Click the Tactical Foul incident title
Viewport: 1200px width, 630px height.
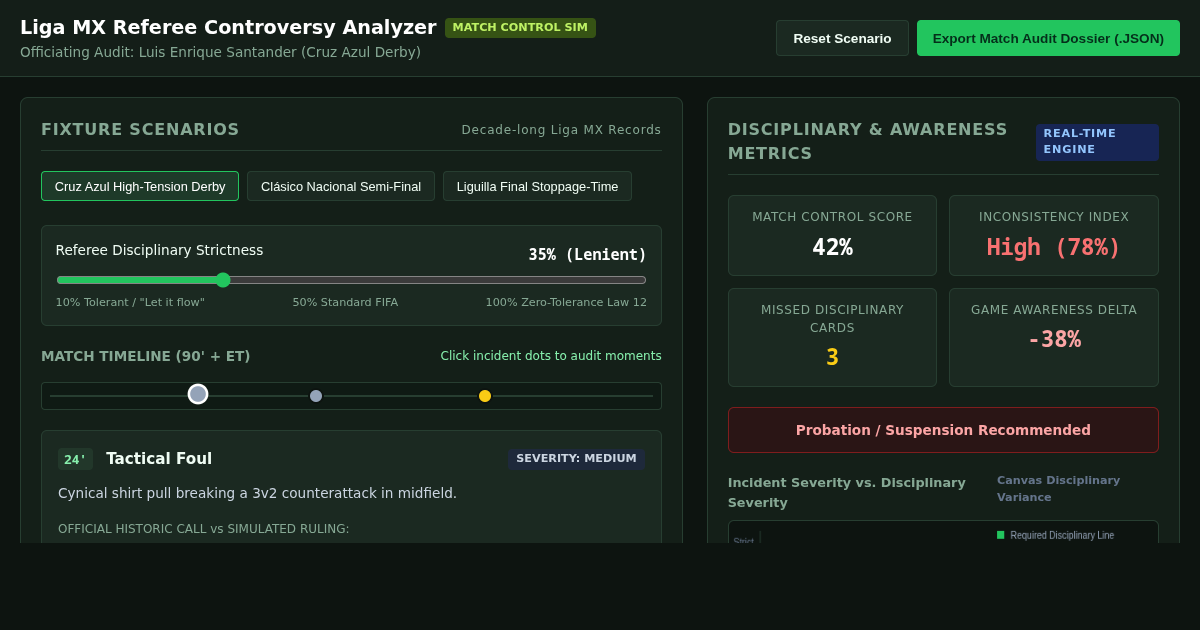159,459
